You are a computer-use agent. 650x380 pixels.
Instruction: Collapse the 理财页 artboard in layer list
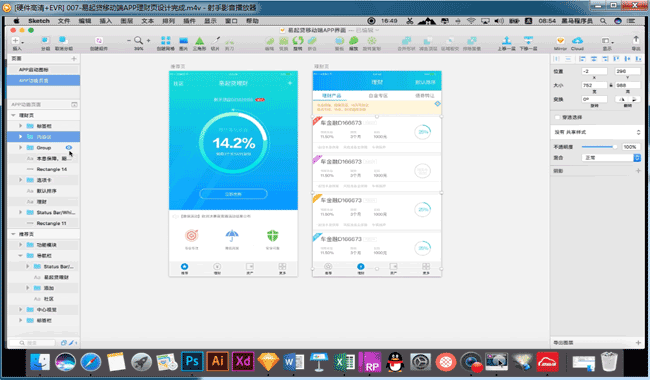pyautogui.click(x=13, y=115)
